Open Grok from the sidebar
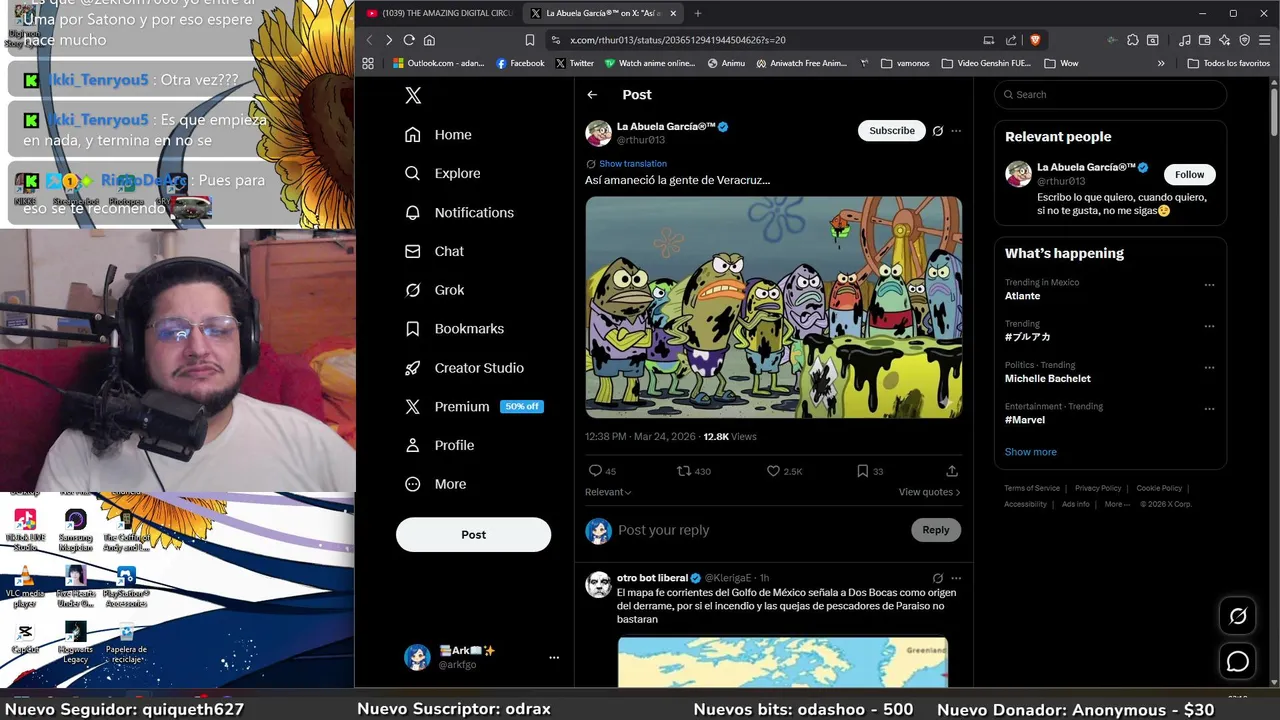 pyautogui.click(x=434, y=290)
